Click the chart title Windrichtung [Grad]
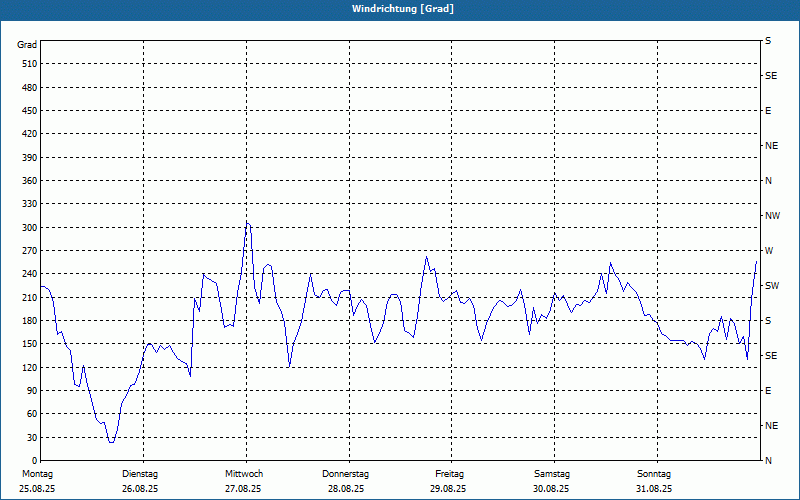 point(402,9)
